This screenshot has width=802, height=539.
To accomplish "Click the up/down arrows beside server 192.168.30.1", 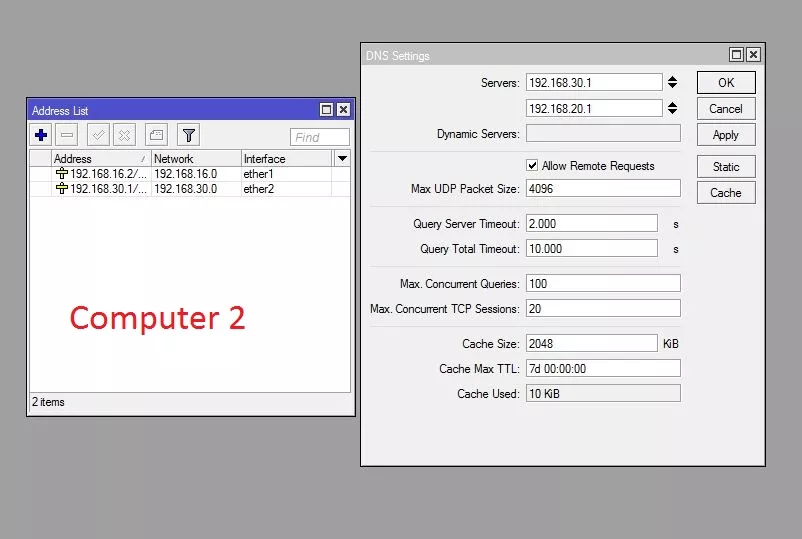I will click(673, 82).
